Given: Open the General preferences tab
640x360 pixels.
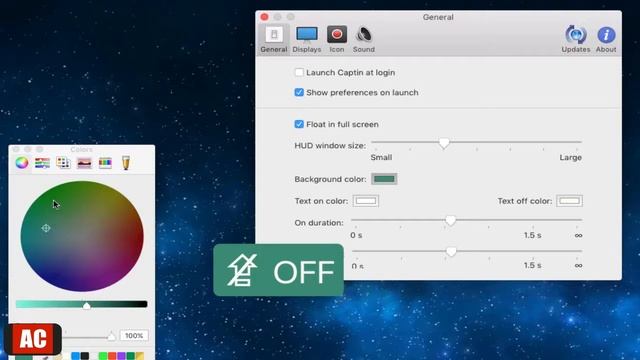Looking at the screenshot, I should (x=274, y=40).
